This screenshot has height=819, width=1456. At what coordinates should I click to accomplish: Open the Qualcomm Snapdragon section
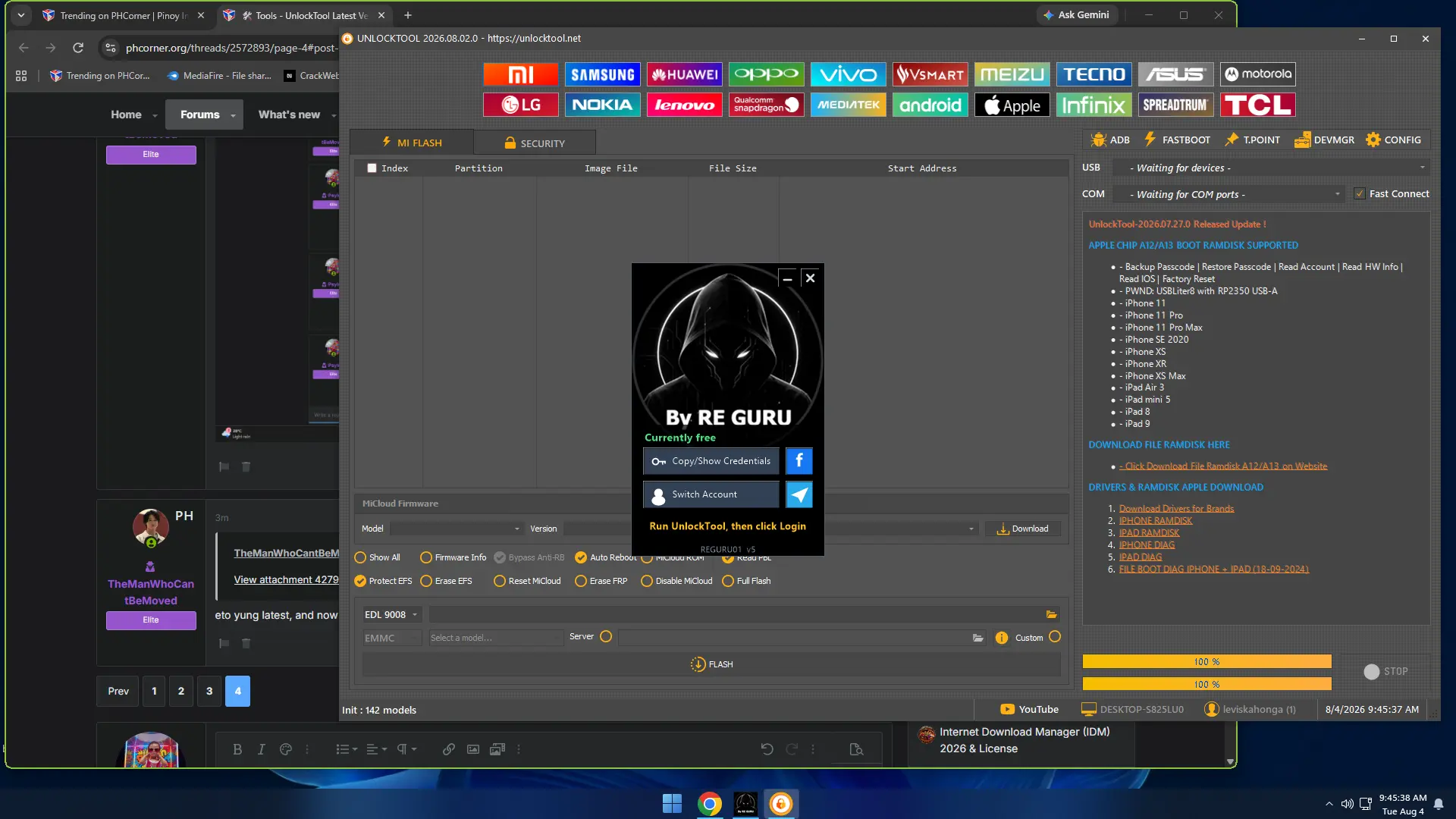pos(767,105)
